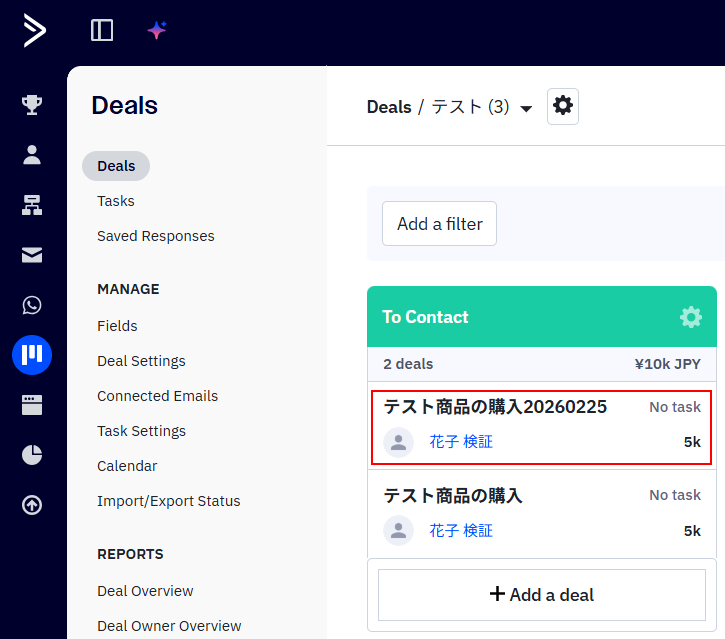Open the 花子 検証 contact link in first deal
725x639 pixels.
point(461,442)
